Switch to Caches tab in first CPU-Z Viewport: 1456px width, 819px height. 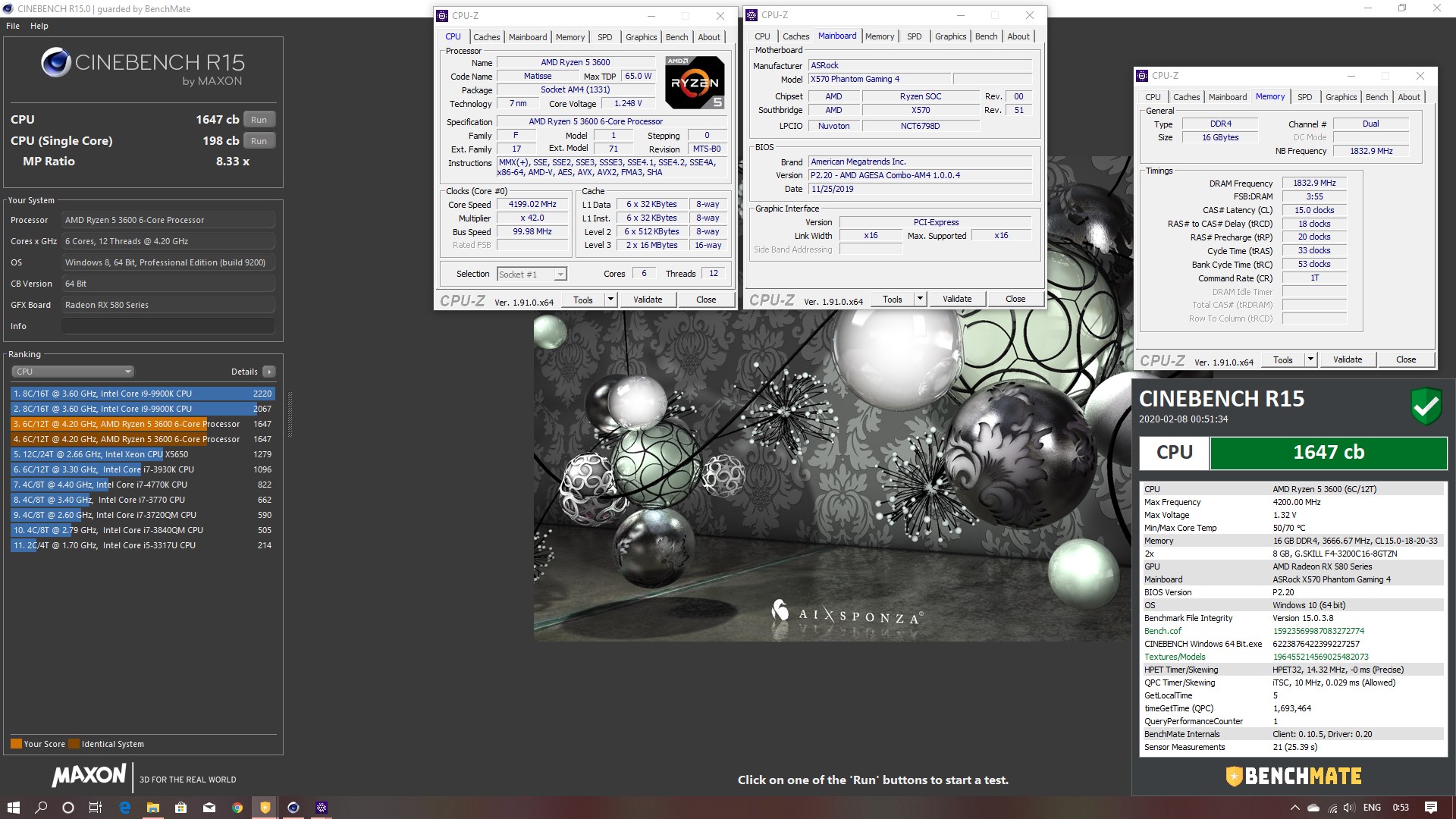[486, 37]
